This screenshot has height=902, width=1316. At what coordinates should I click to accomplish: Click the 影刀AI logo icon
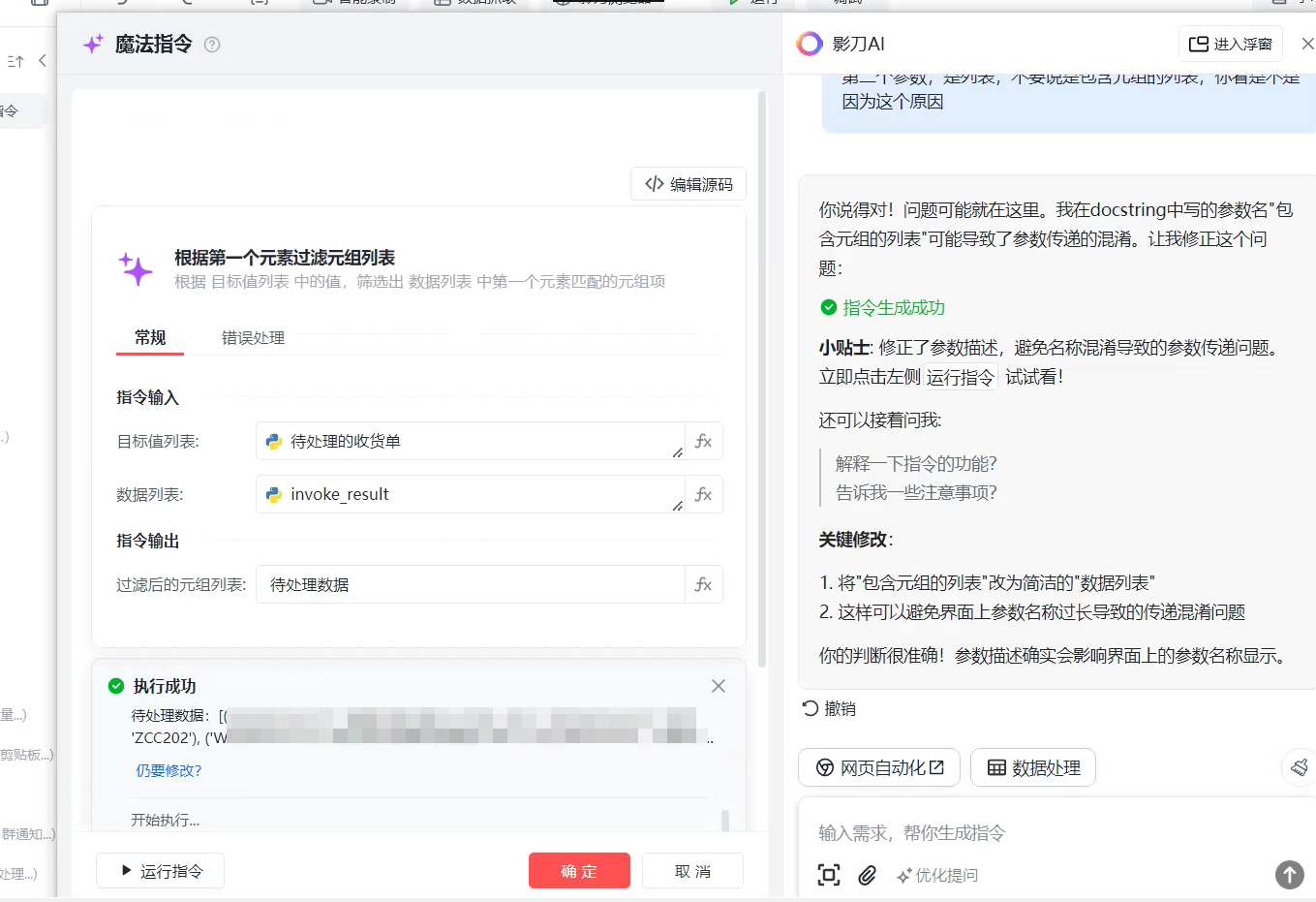tap(810, 44)
